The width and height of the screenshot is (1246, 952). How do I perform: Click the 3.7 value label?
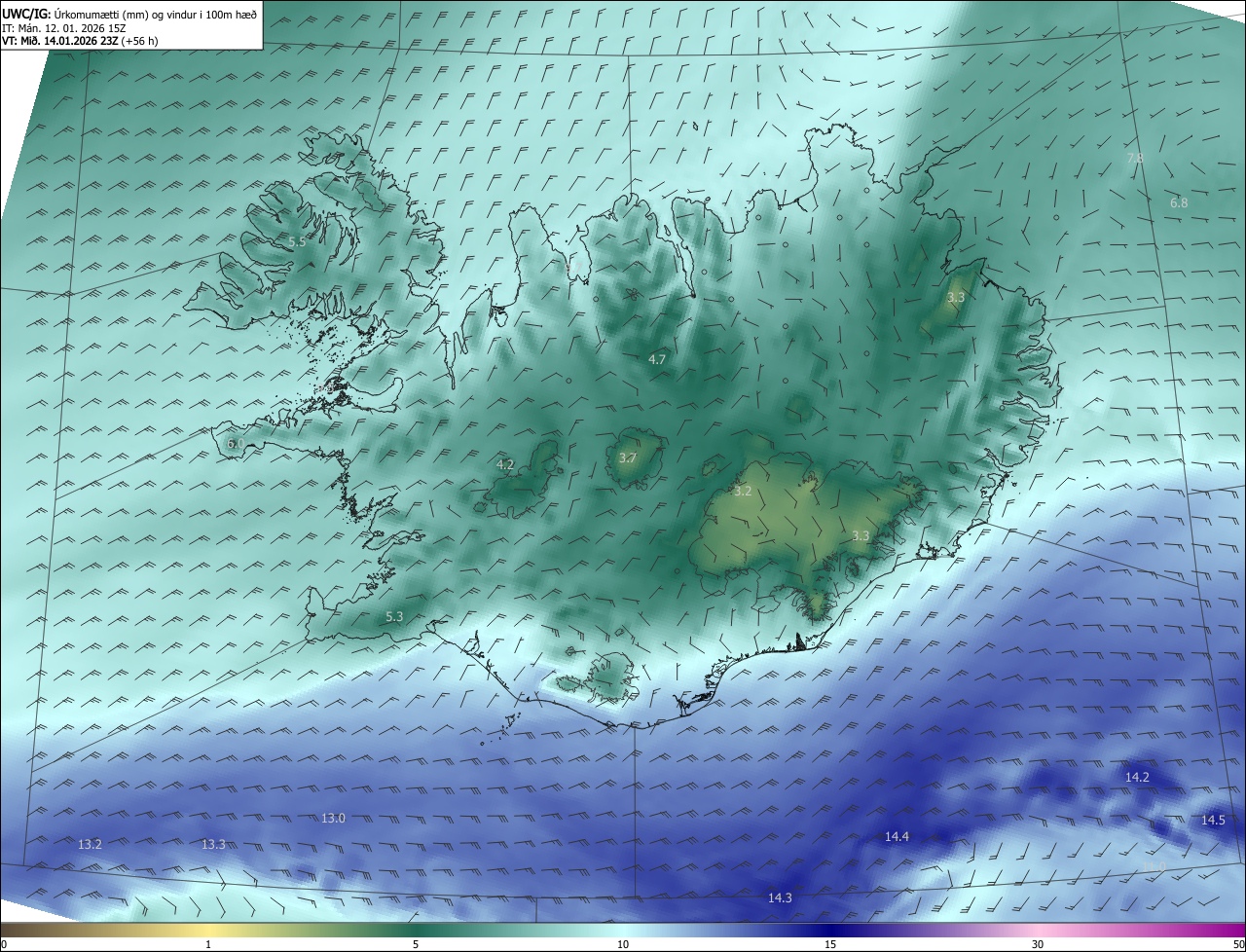628,458
